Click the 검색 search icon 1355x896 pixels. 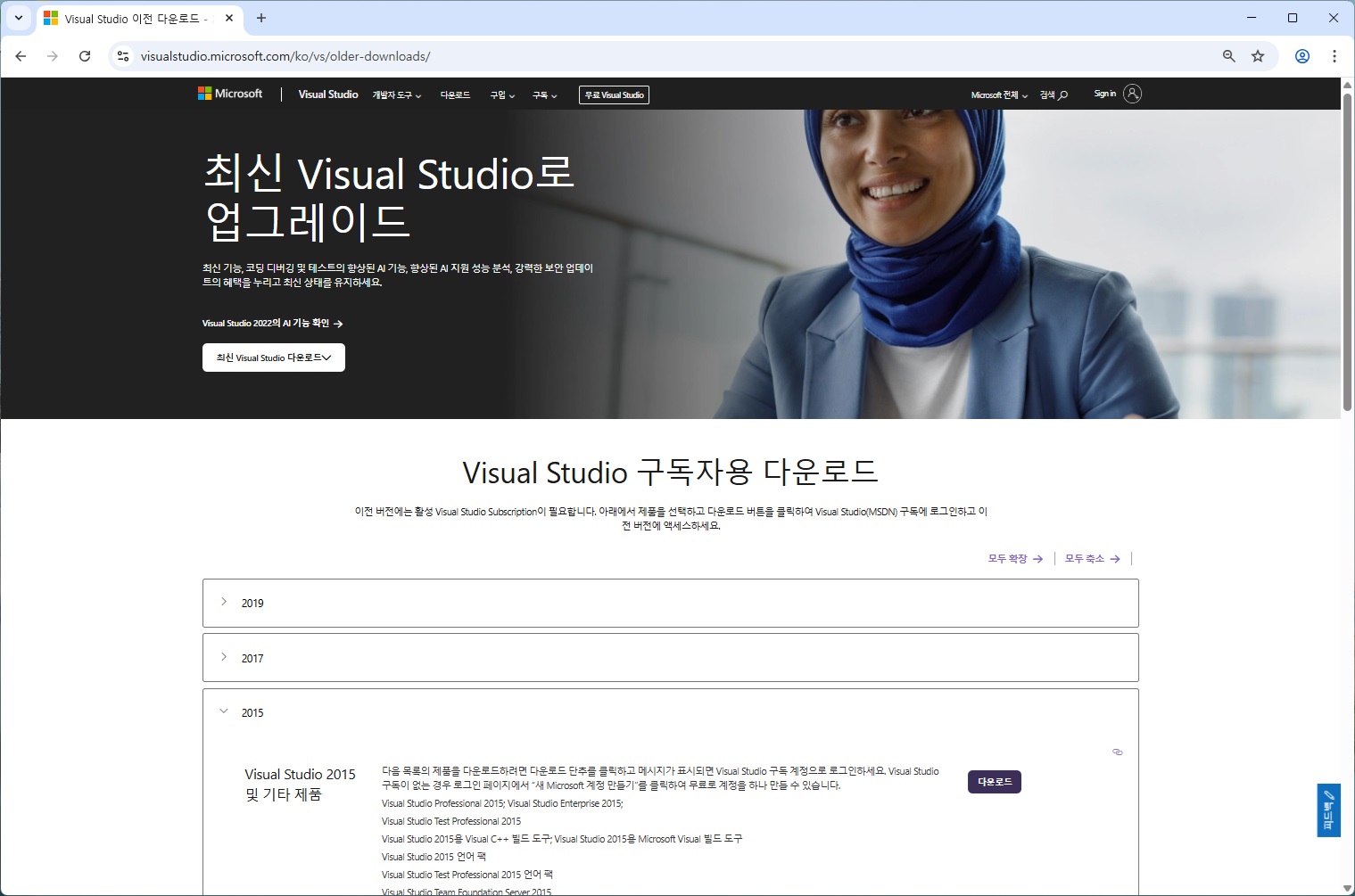tap(1053, 95)
